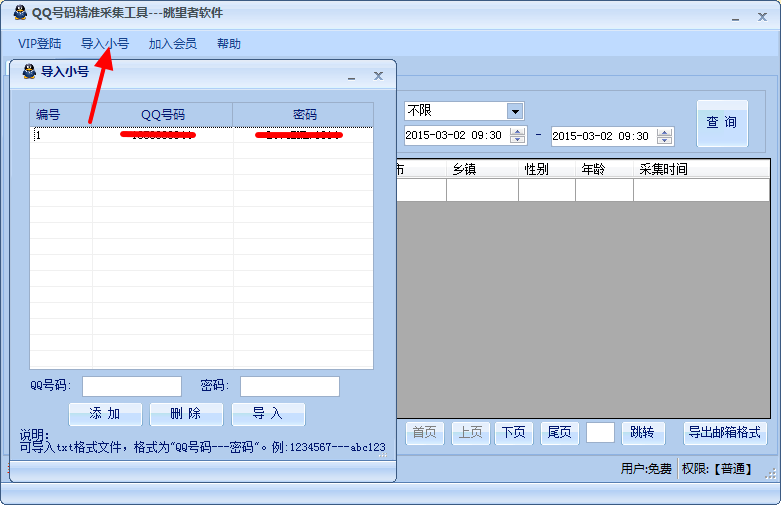Viewport: 781px width, 505px height.
Task: Increase the start date value
Action: pos(518,131)
